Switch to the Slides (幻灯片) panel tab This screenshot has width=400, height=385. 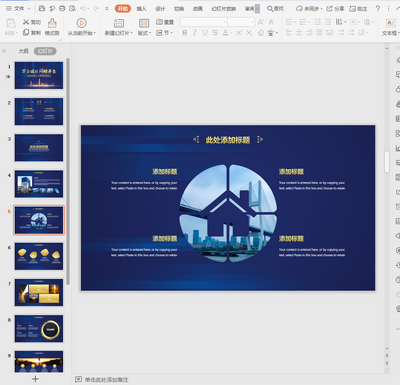tap(45, 51)
